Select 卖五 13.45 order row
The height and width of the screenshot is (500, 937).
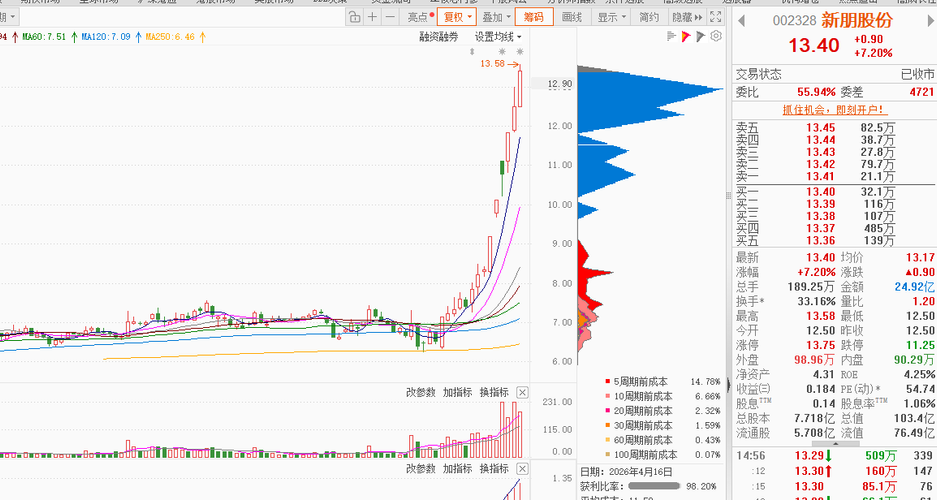point(835,127)
